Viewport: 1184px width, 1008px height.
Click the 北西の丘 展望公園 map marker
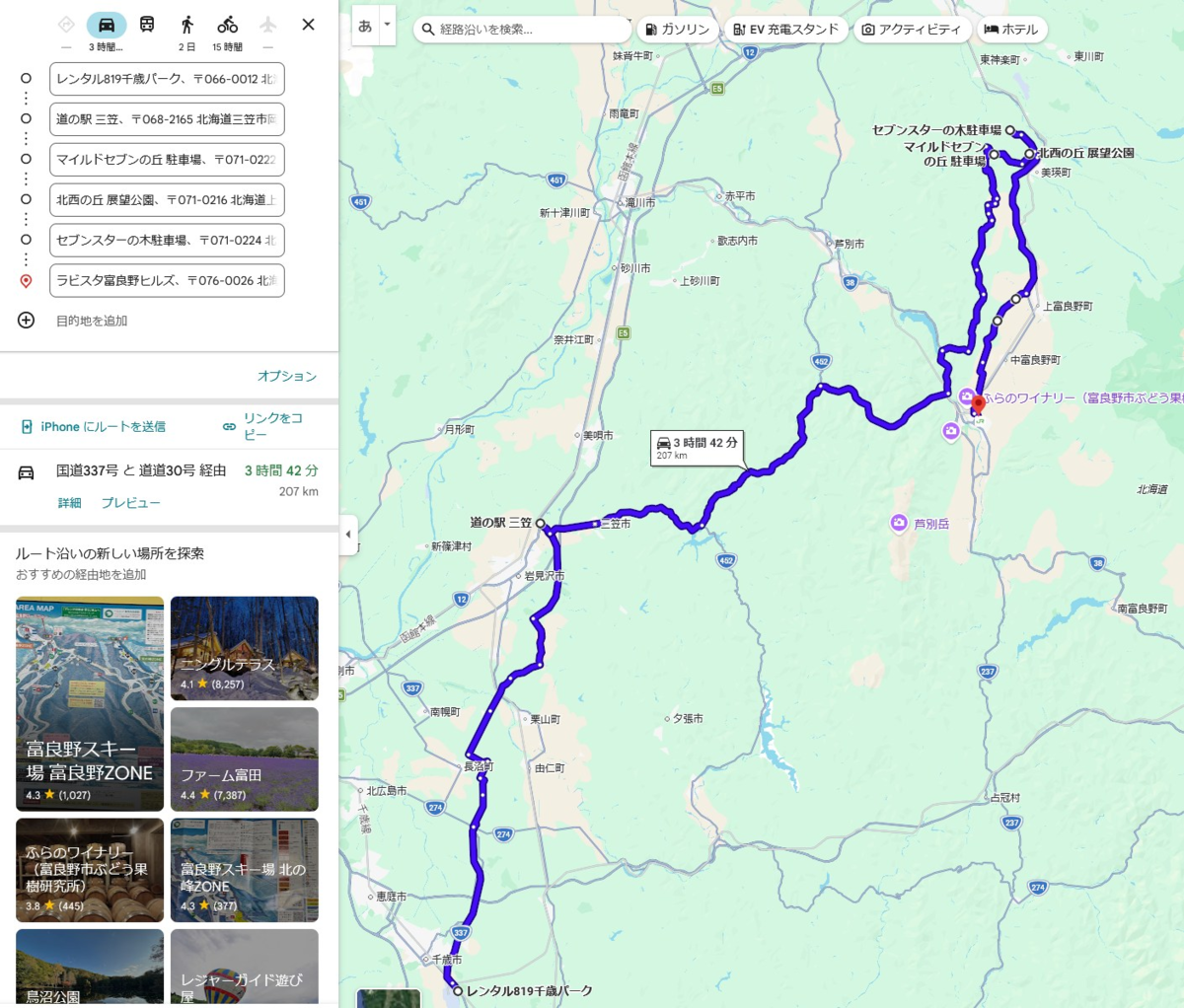point(1029,154)
